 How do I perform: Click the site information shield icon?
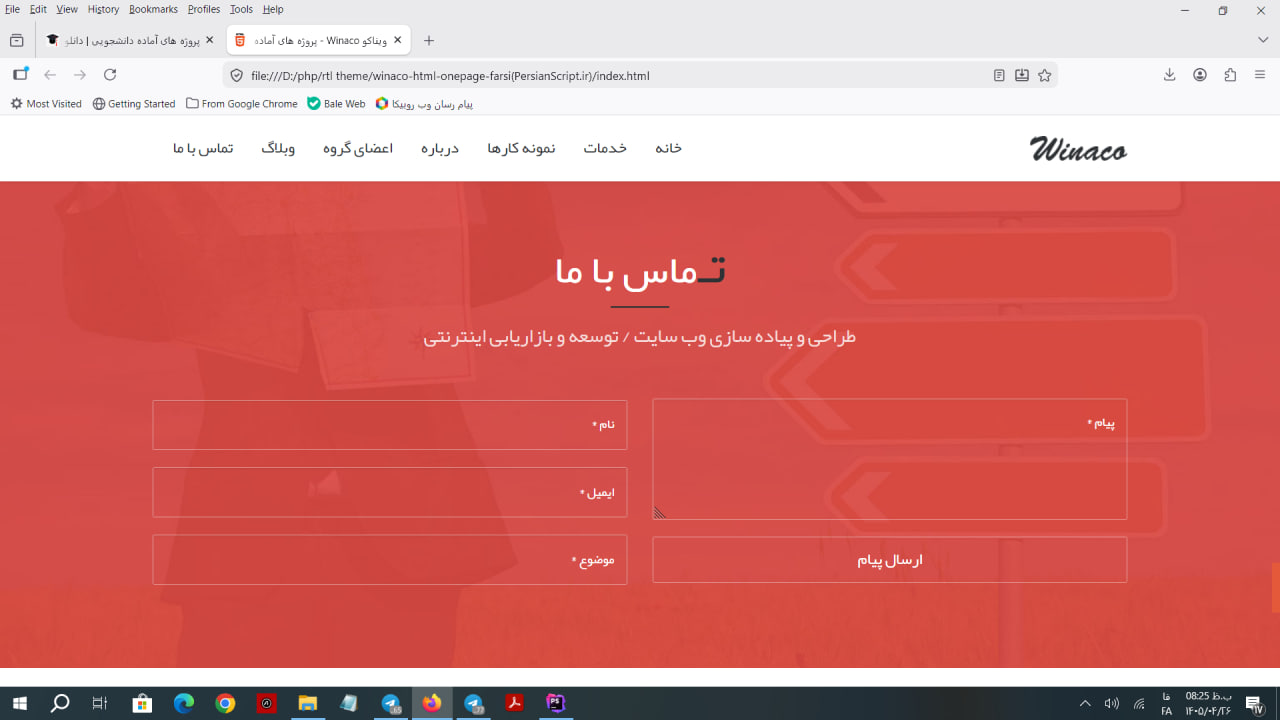[237, 75]
